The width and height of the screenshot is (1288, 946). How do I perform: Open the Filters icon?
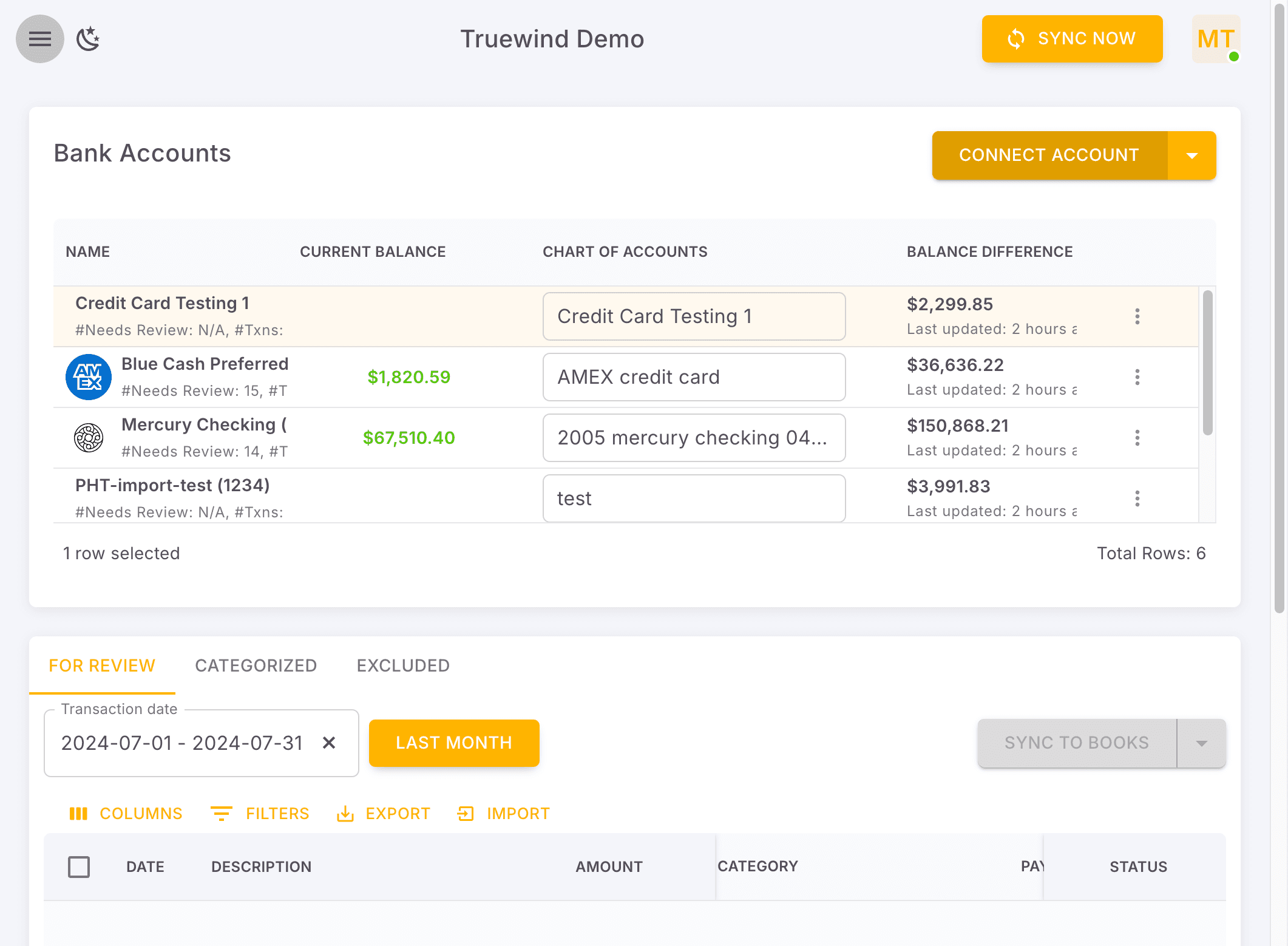pyautogui.click(x=222, y=814)
